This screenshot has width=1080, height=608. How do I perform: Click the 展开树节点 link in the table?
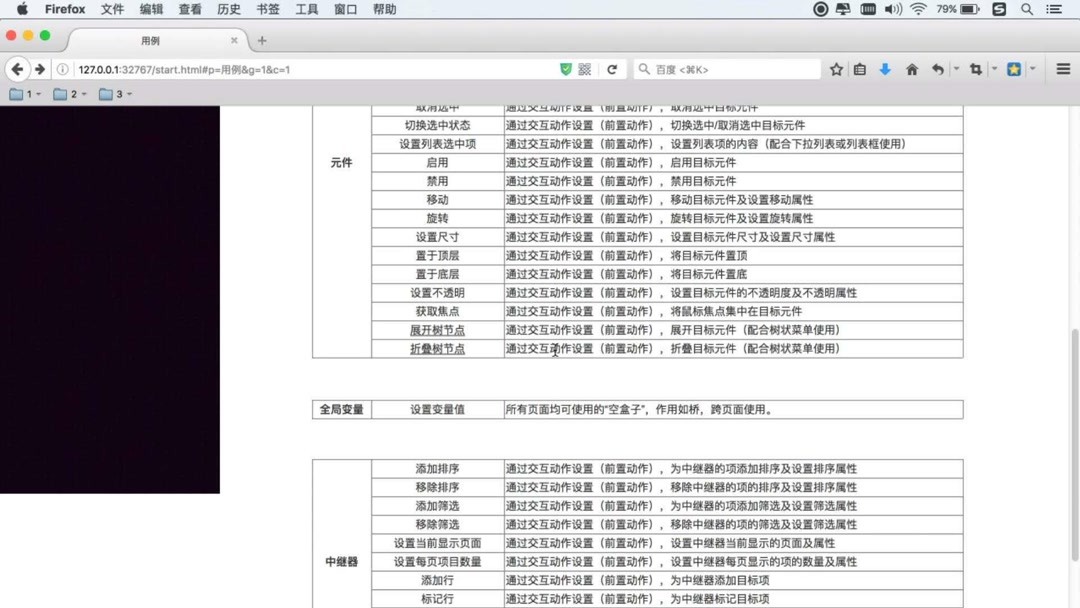(437, 330)
